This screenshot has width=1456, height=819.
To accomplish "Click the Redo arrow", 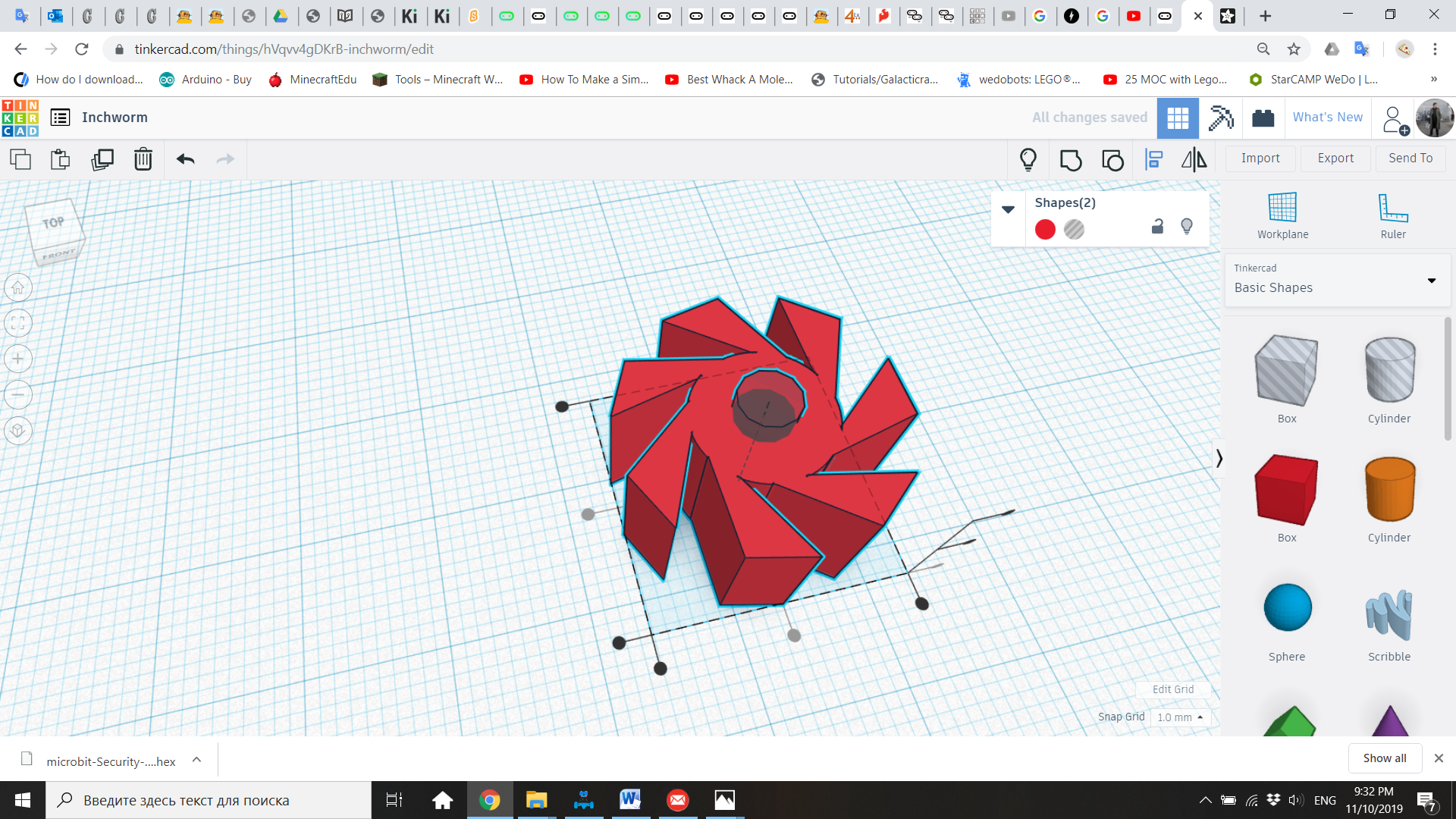I will click(x=225, y=159).
